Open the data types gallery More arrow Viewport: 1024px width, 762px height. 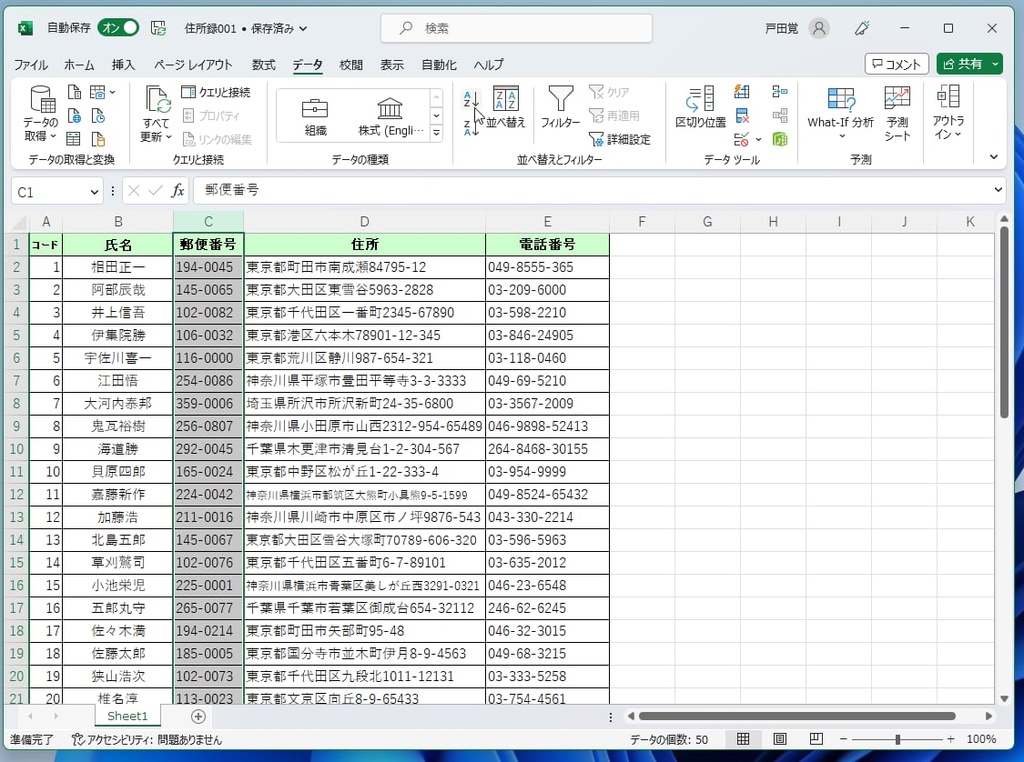point(436,133)
